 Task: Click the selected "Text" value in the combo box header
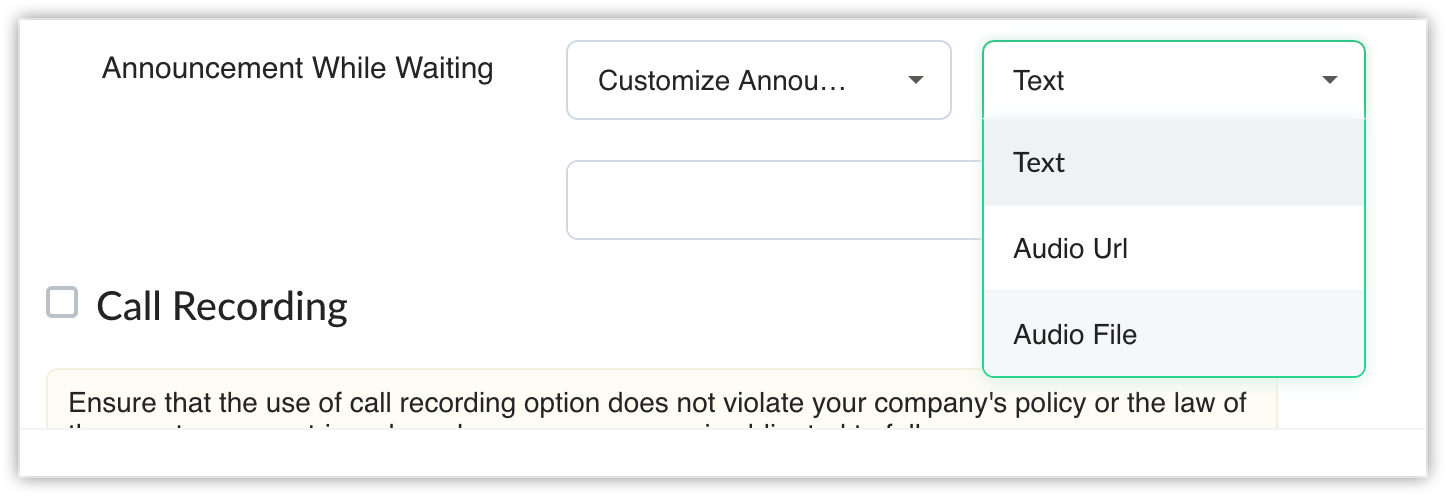point(1039,80)
